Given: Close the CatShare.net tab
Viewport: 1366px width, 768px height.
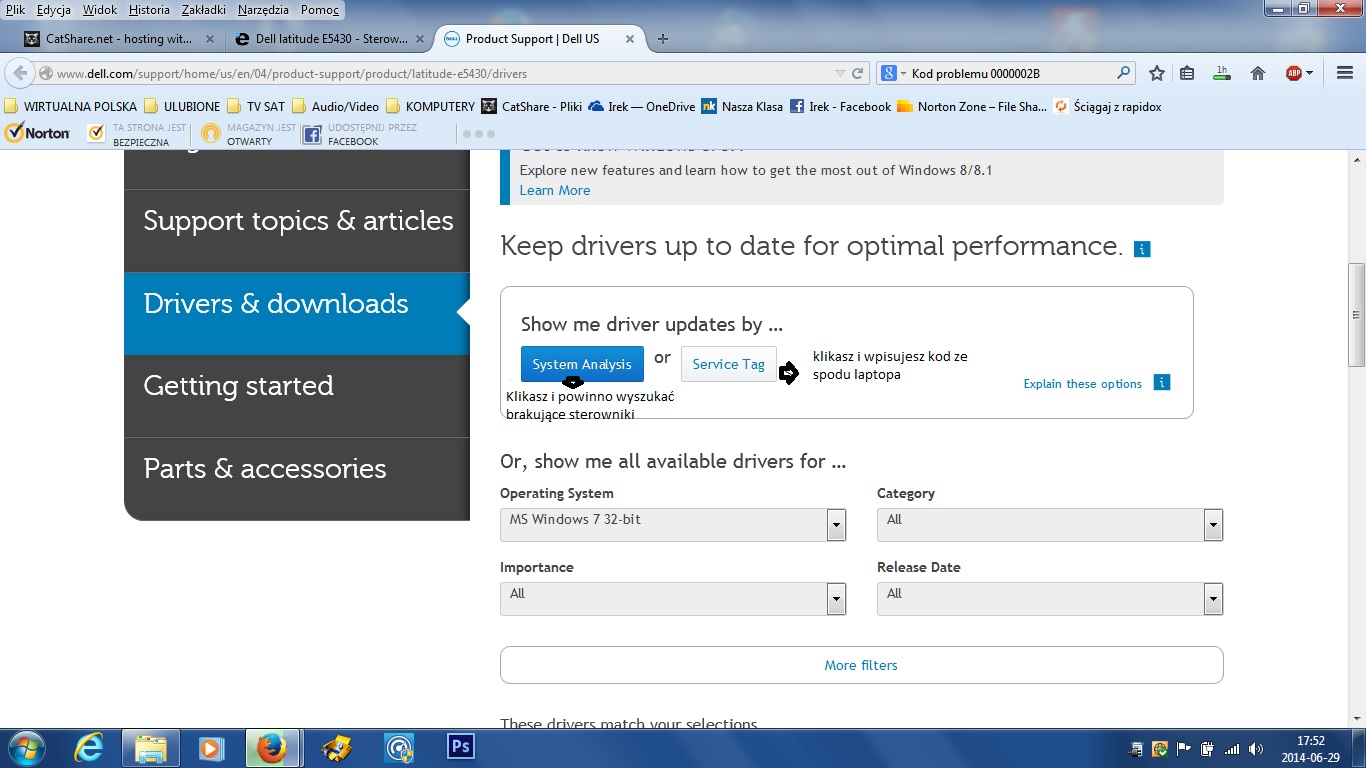Looking at the screenshot, I should click(210, 39).
